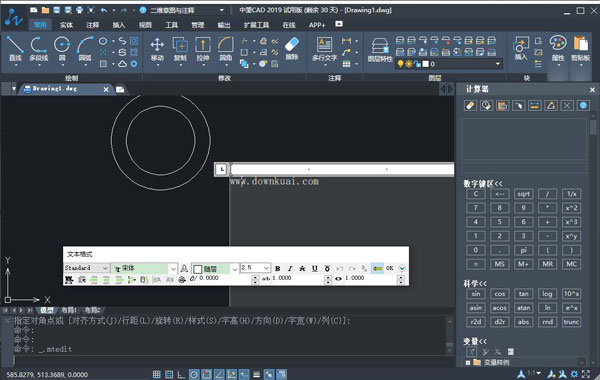Screen dimensions: 600x380
Task: Click the calculator help globe icon
Action: tap(583, 105)
